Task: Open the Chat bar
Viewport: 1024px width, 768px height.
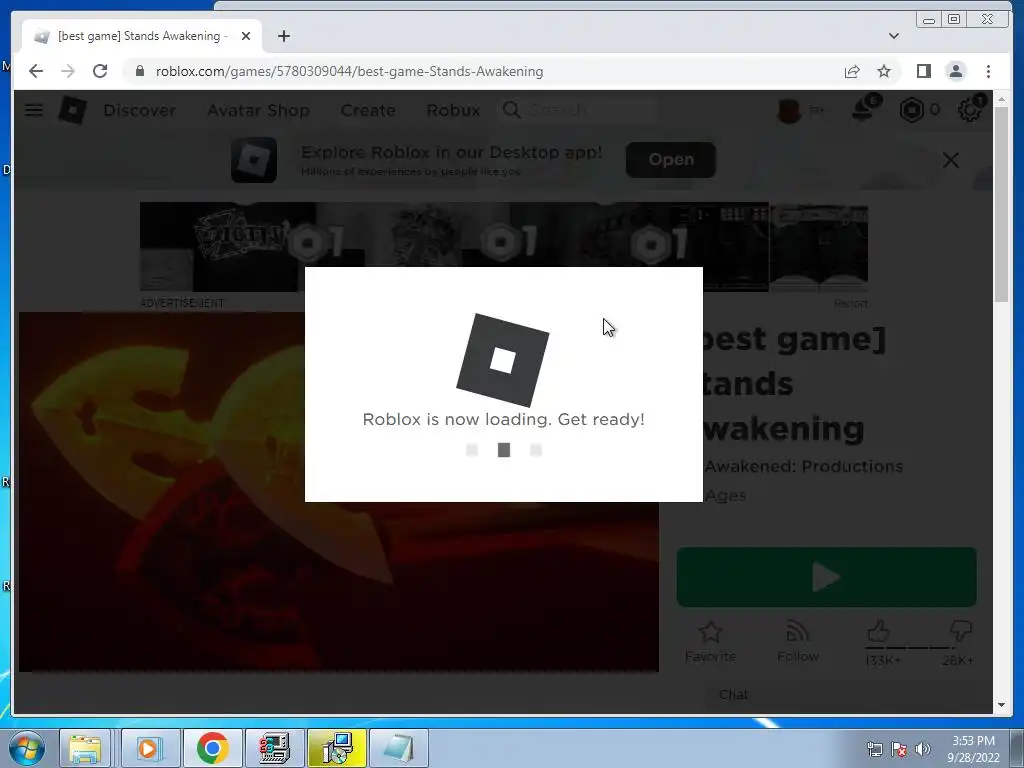Action: [x=841, y=695]
